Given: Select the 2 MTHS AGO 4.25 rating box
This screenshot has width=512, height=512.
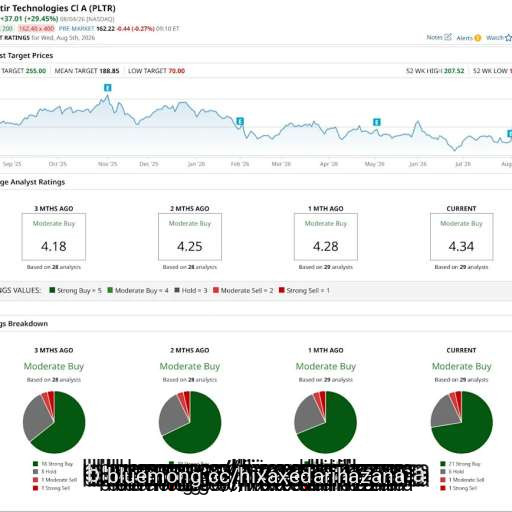Looking at the screenshot, I should point(190,237).
